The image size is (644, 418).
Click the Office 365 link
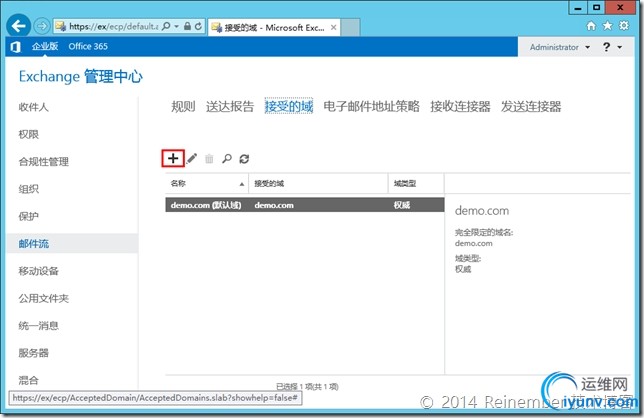88,46
